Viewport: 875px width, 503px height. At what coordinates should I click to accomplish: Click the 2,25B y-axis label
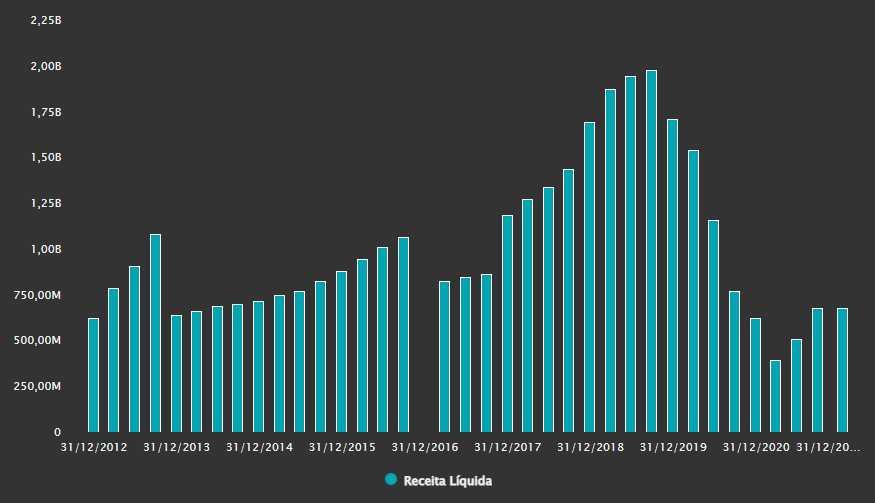pos(46,21)
